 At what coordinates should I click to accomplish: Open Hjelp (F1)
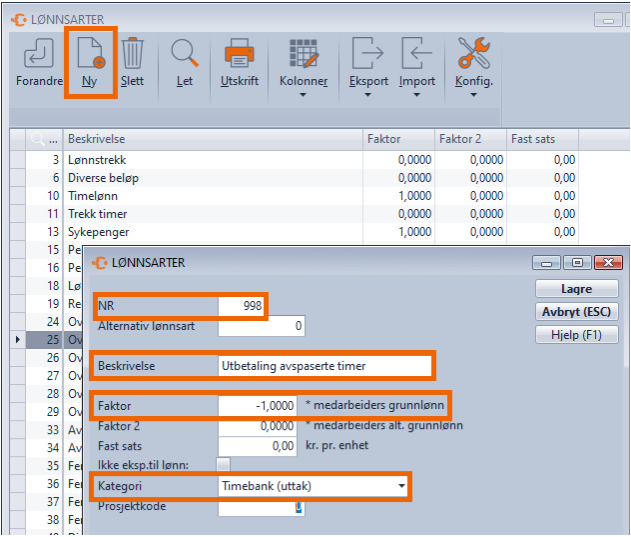click(576, 335)
